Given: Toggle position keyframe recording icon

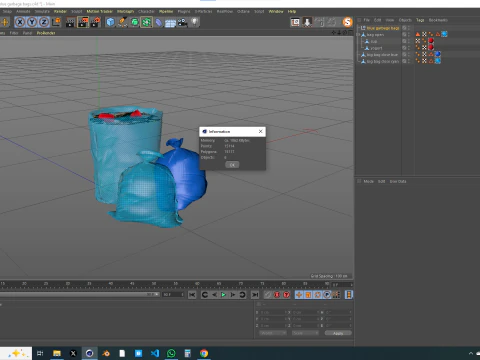Looking at the screenshot, I should (299, 295).
